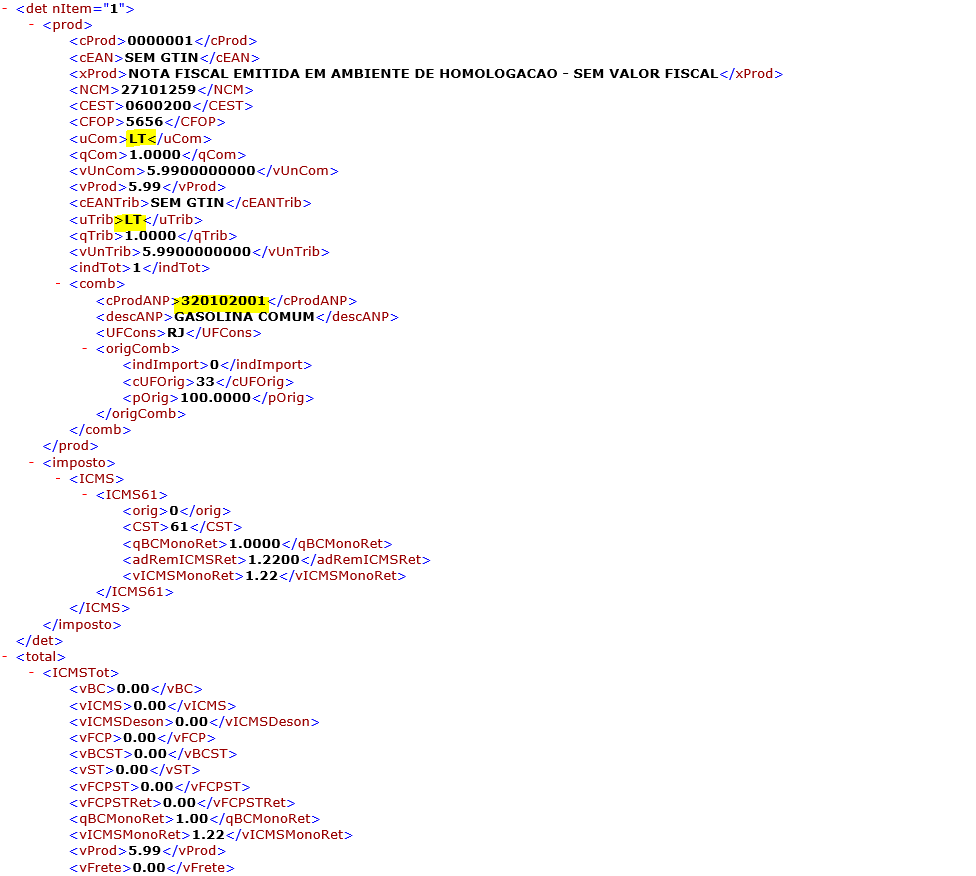The image size is (976, 876).
Task: Select the pOrig value 100.0000
Action: pyautogui.click(x=215, y=398)
